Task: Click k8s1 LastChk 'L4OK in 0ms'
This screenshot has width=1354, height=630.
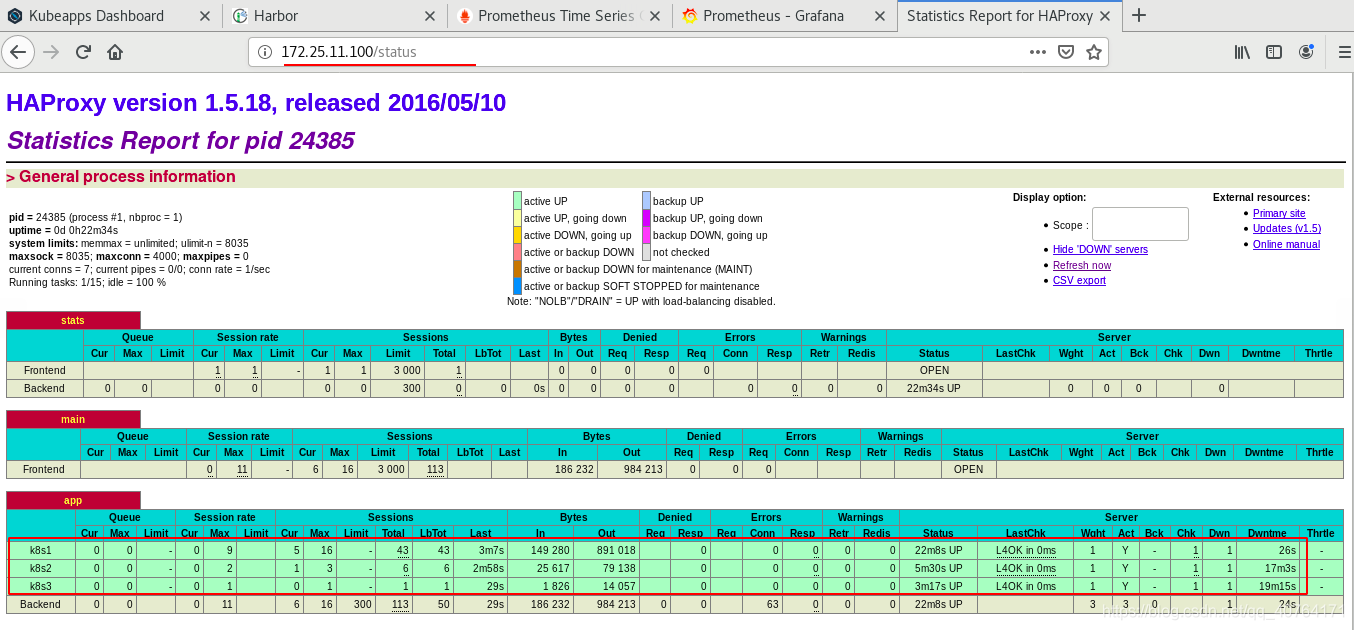Action: tap(1025, 550)
